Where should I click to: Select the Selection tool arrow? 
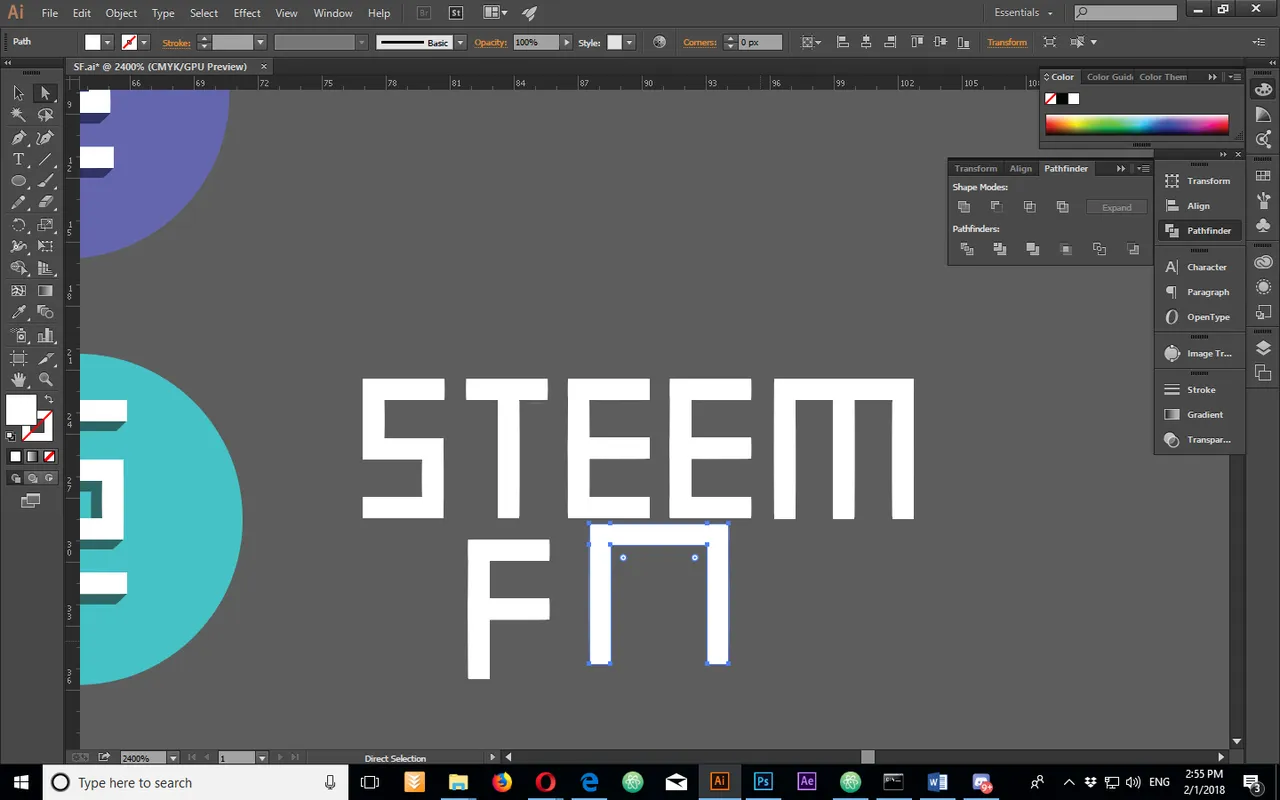pyautogui.click(x=18, y=93)
